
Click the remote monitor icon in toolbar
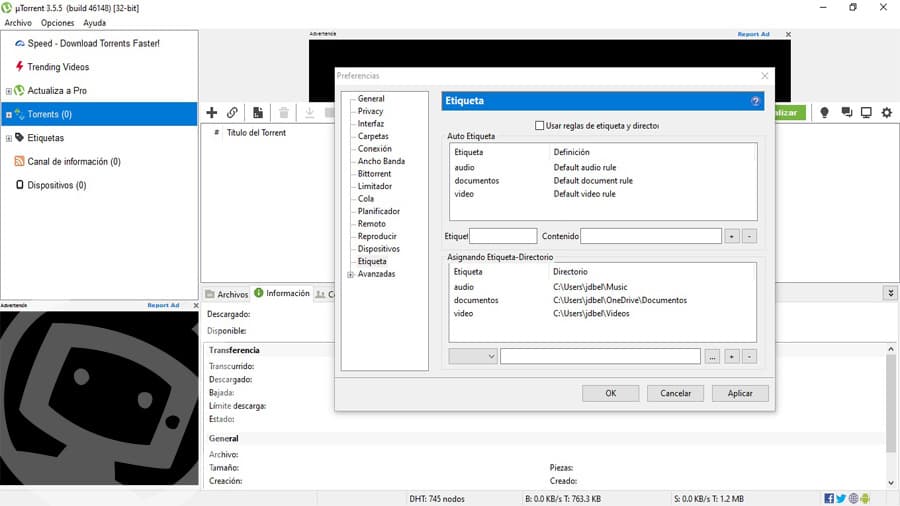click(866, 112)
